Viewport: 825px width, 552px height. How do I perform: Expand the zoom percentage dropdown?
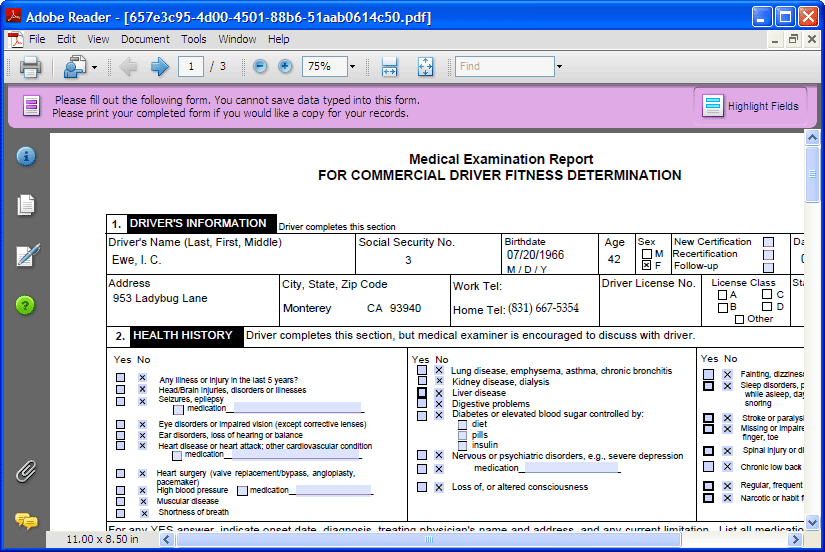click(353, 67)
